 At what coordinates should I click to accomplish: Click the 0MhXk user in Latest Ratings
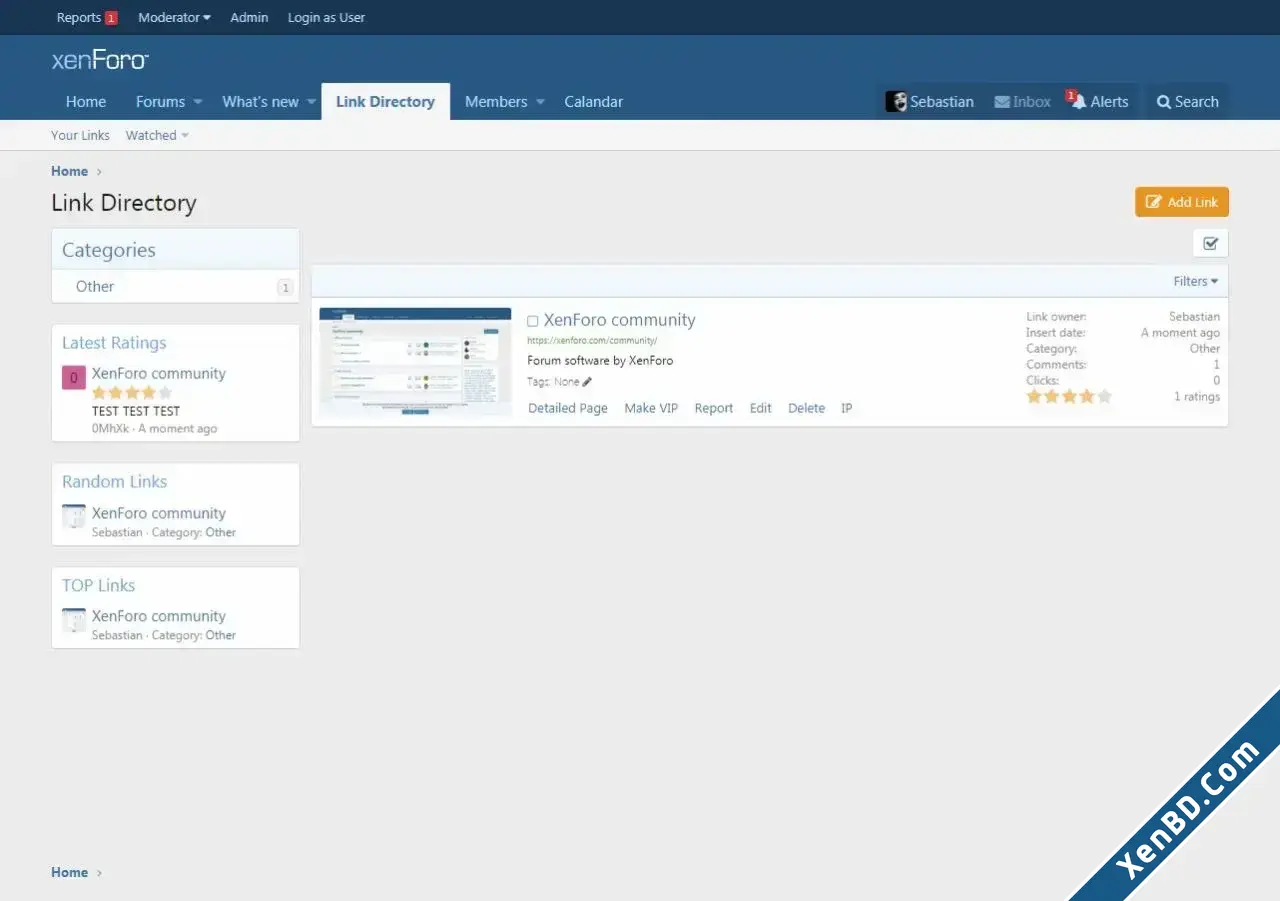pos(111,428)
